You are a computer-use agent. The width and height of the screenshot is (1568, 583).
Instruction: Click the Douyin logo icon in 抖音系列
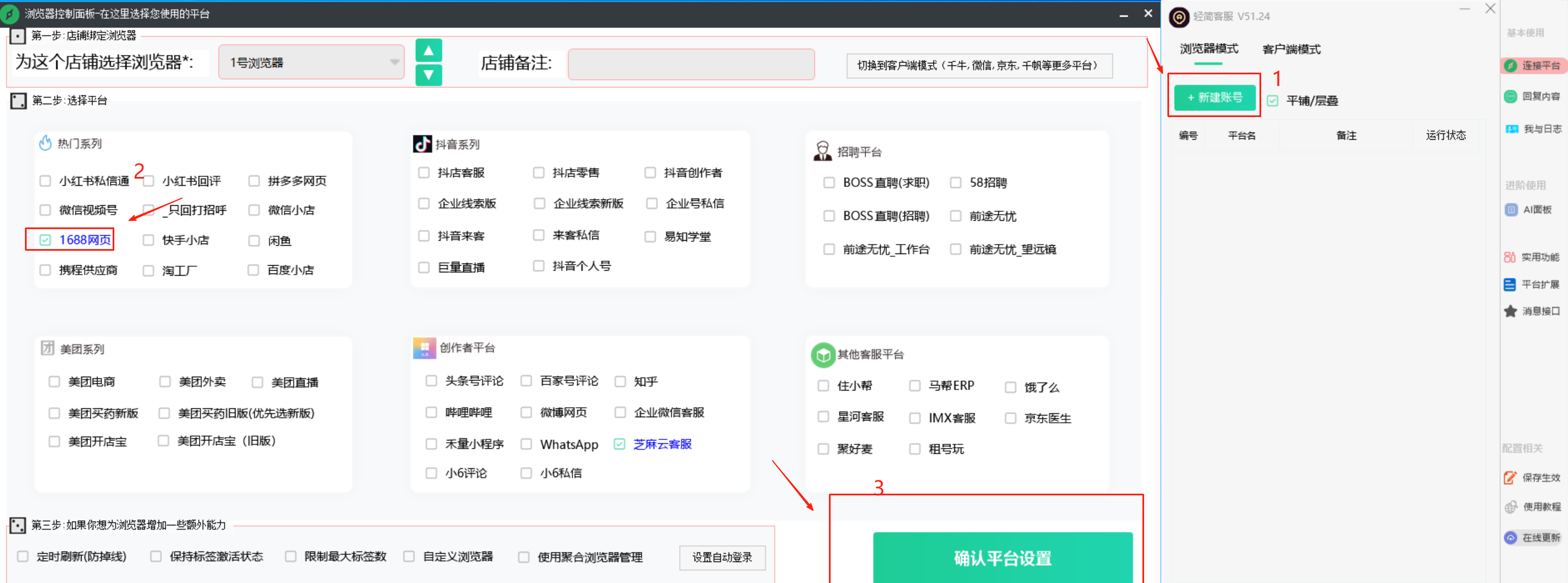click(422, 144)
